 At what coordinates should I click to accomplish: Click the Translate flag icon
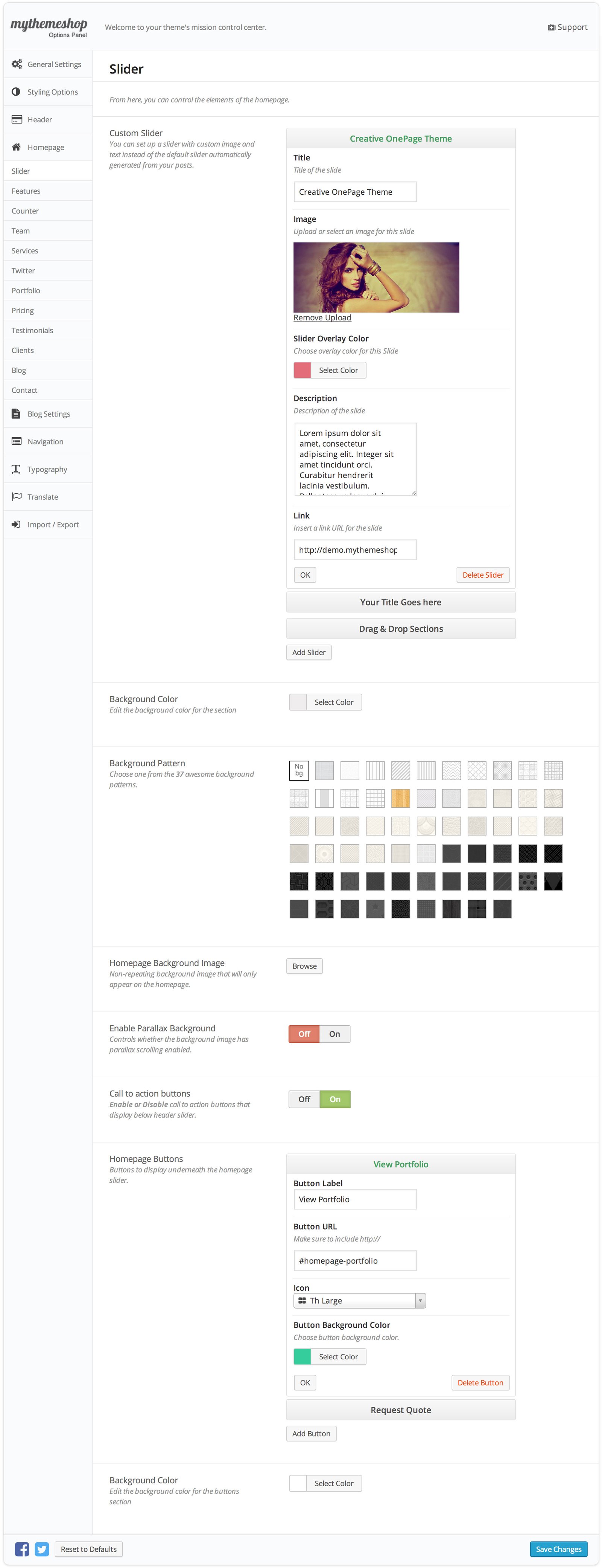coord(17,497)
